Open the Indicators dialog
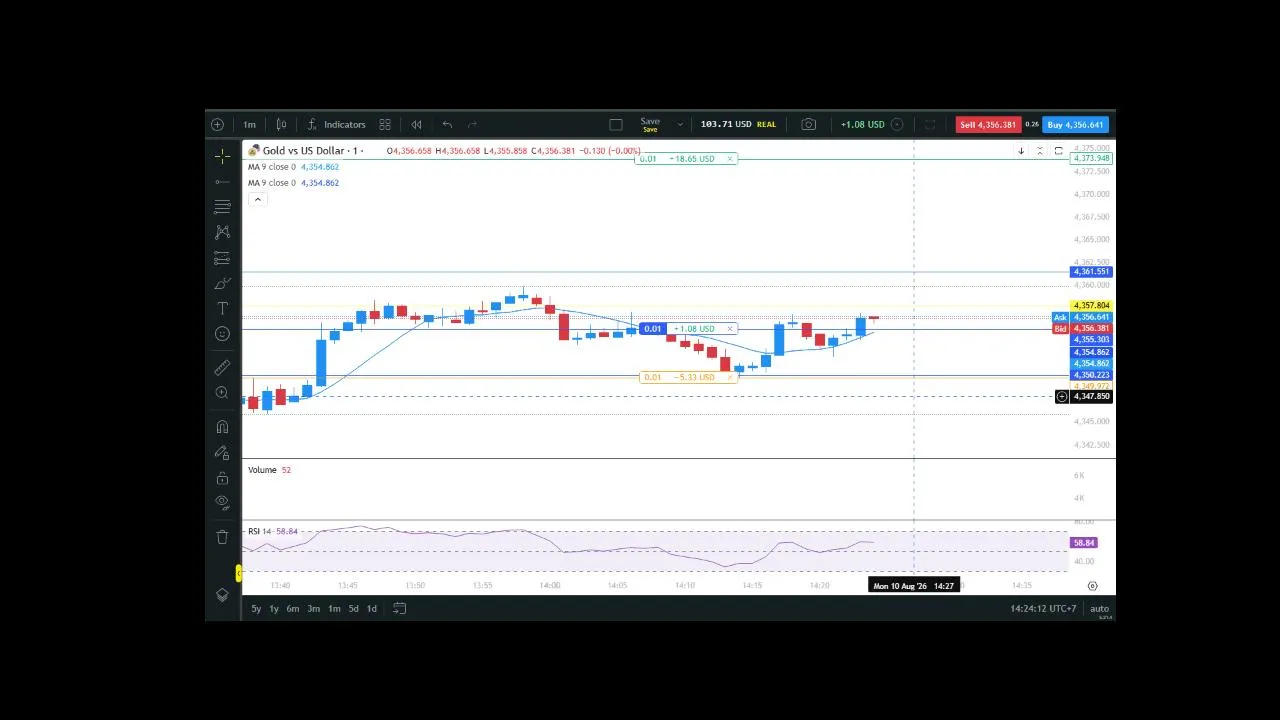 [x=336, y=125]
